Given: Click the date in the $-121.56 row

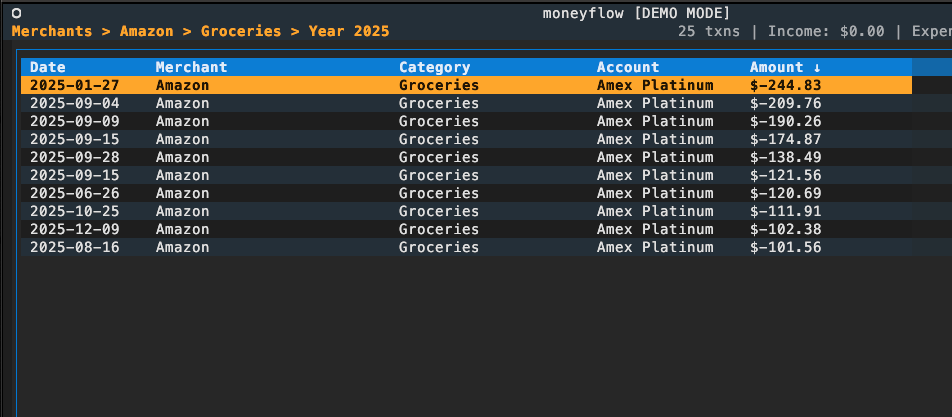Looking at the screenshot, I should click(x=75, y=175).
